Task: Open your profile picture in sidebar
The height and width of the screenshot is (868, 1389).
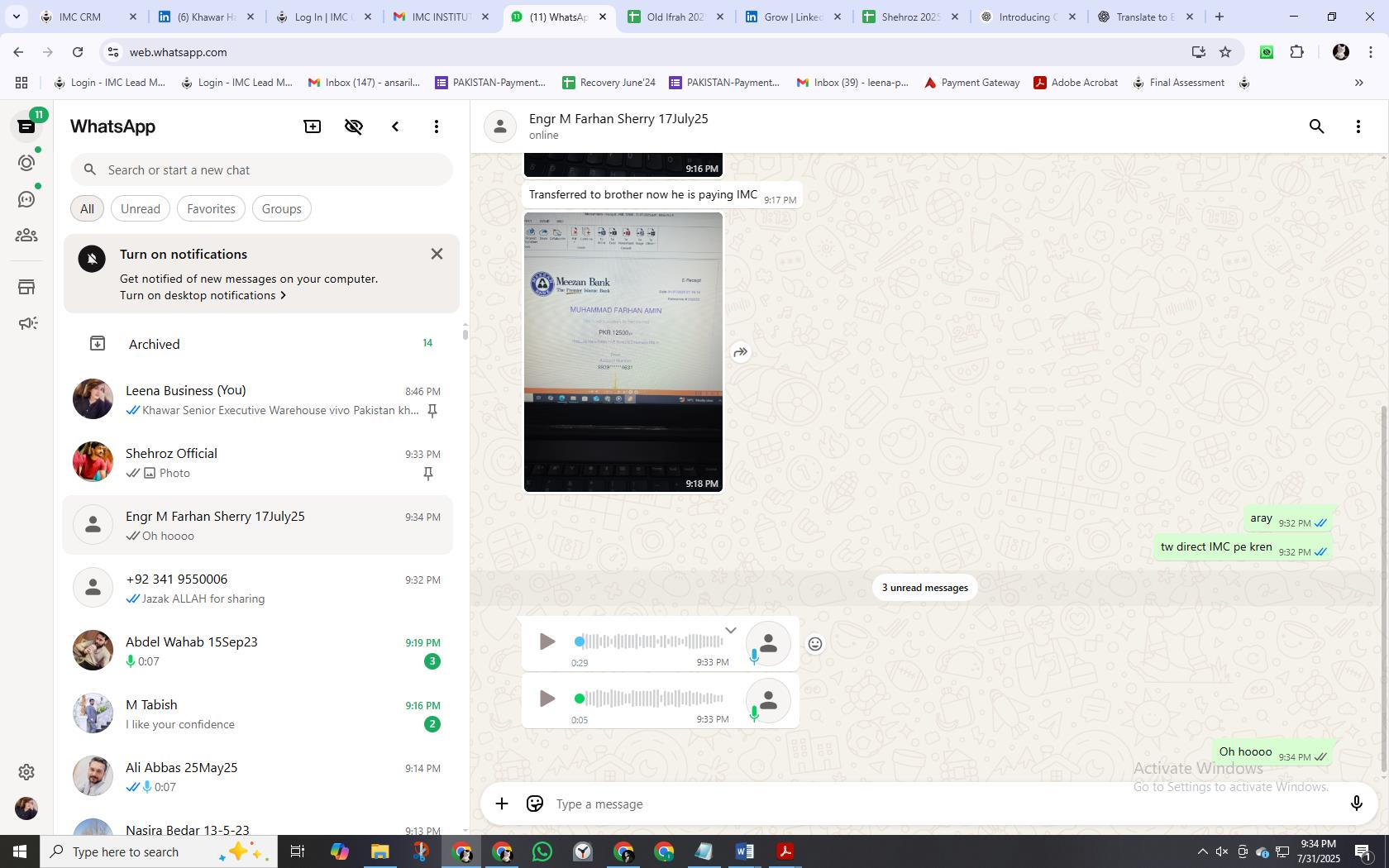Action: 26,808
